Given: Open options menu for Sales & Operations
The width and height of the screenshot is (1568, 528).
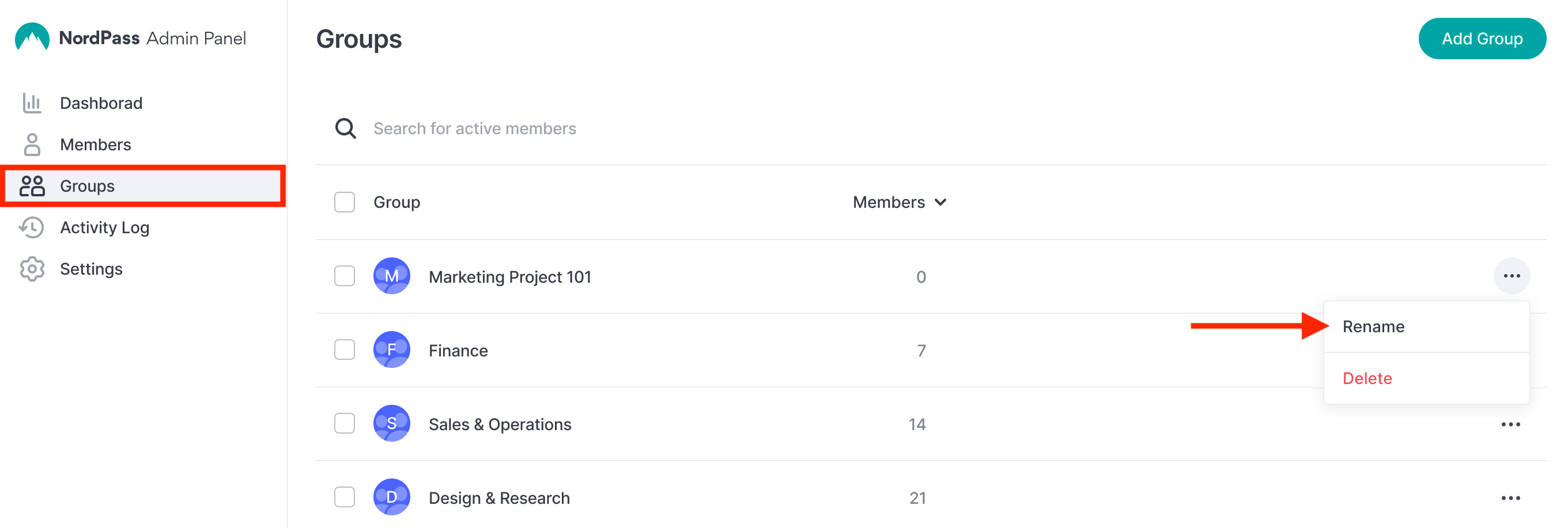Looking at the screenshot, I should click(x=1511, y=424).
